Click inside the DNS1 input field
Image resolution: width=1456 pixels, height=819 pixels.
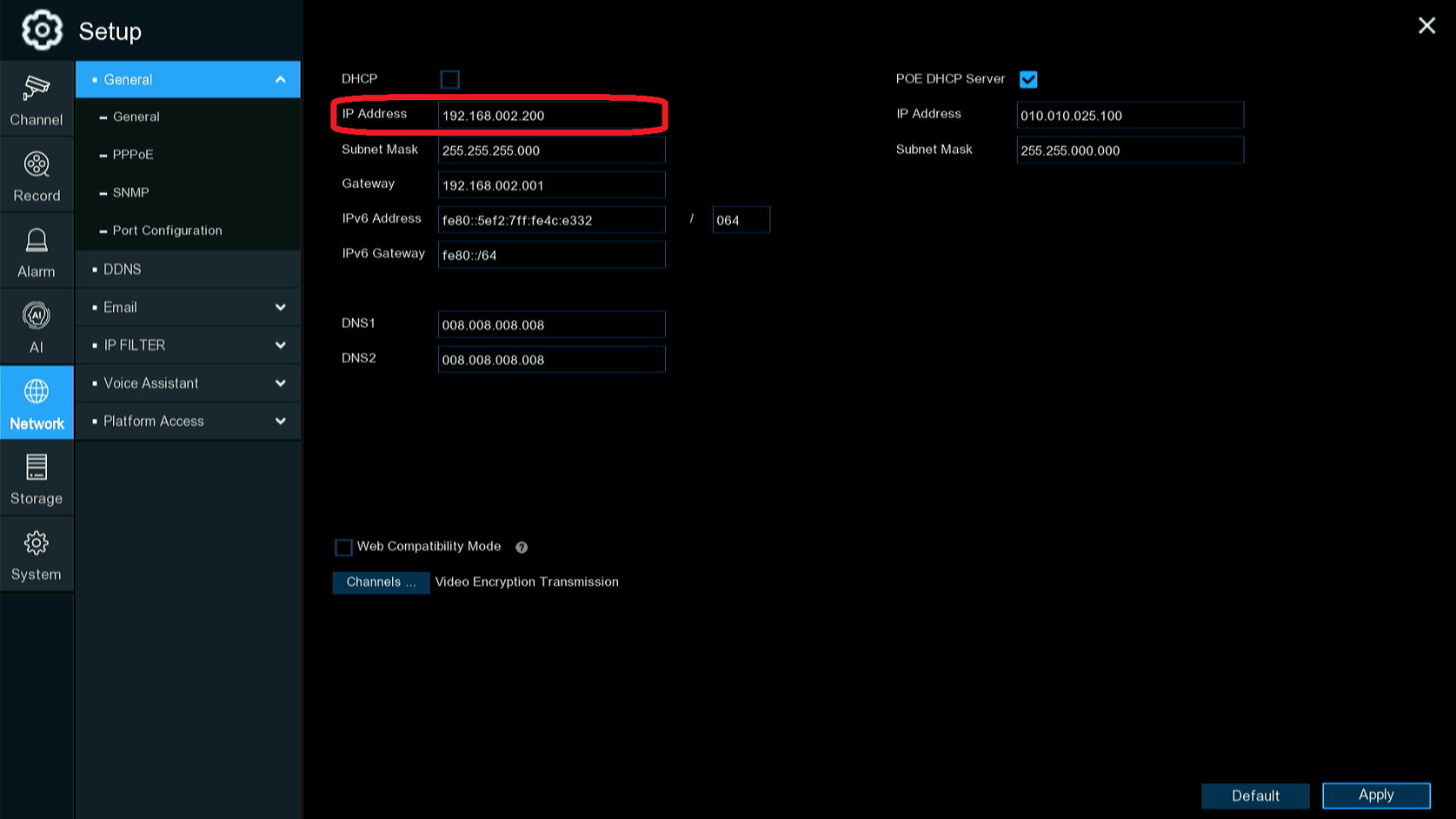(x=551, y=324)
